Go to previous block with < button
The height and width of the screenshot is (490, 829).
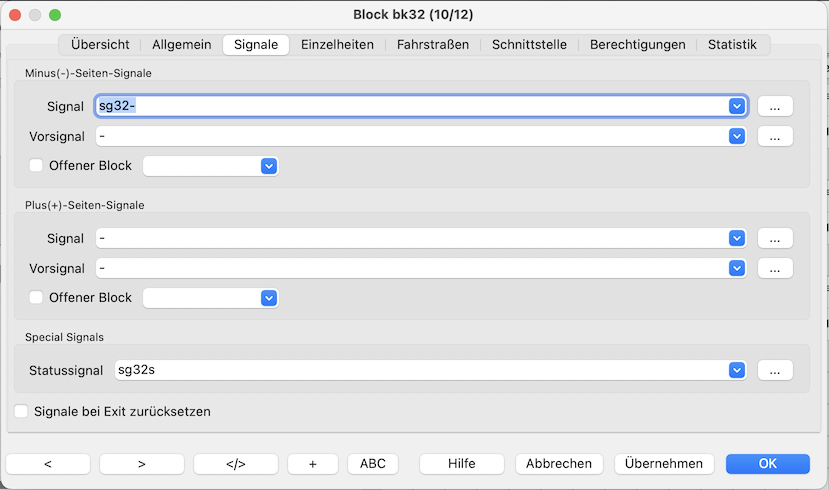(48, 464)
